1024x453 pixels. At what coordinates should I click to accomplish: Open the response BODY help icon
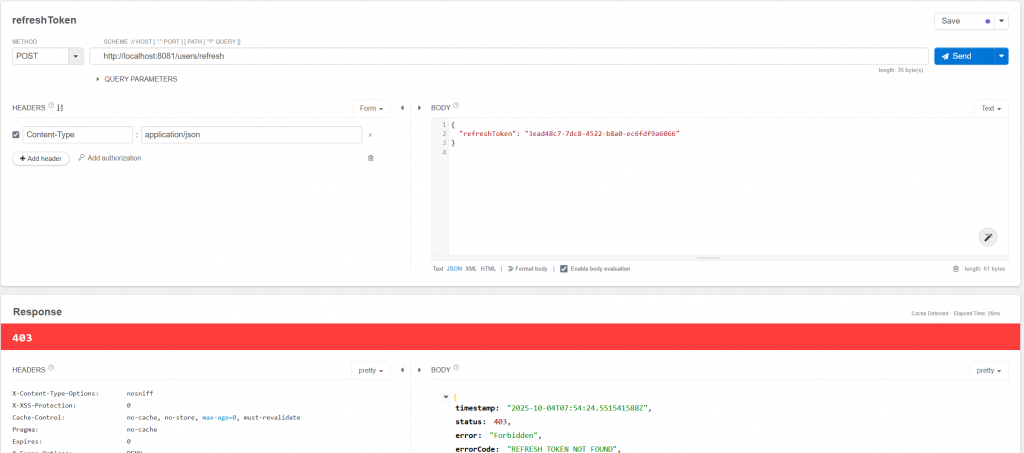click(456, 367)
